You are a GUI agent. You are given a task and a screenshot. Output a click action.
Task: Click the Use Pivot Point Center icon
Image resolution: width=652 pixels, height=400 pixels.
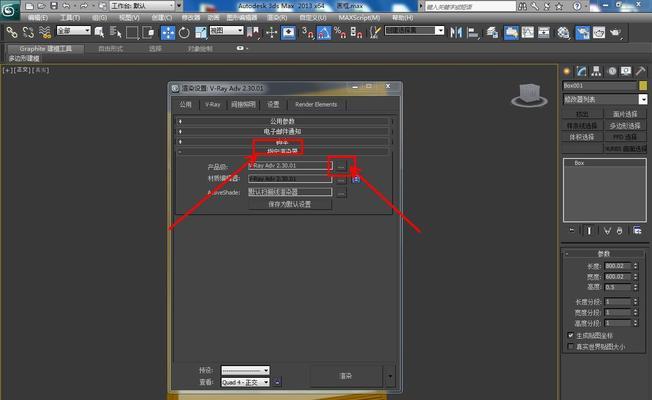coord(252,32)
